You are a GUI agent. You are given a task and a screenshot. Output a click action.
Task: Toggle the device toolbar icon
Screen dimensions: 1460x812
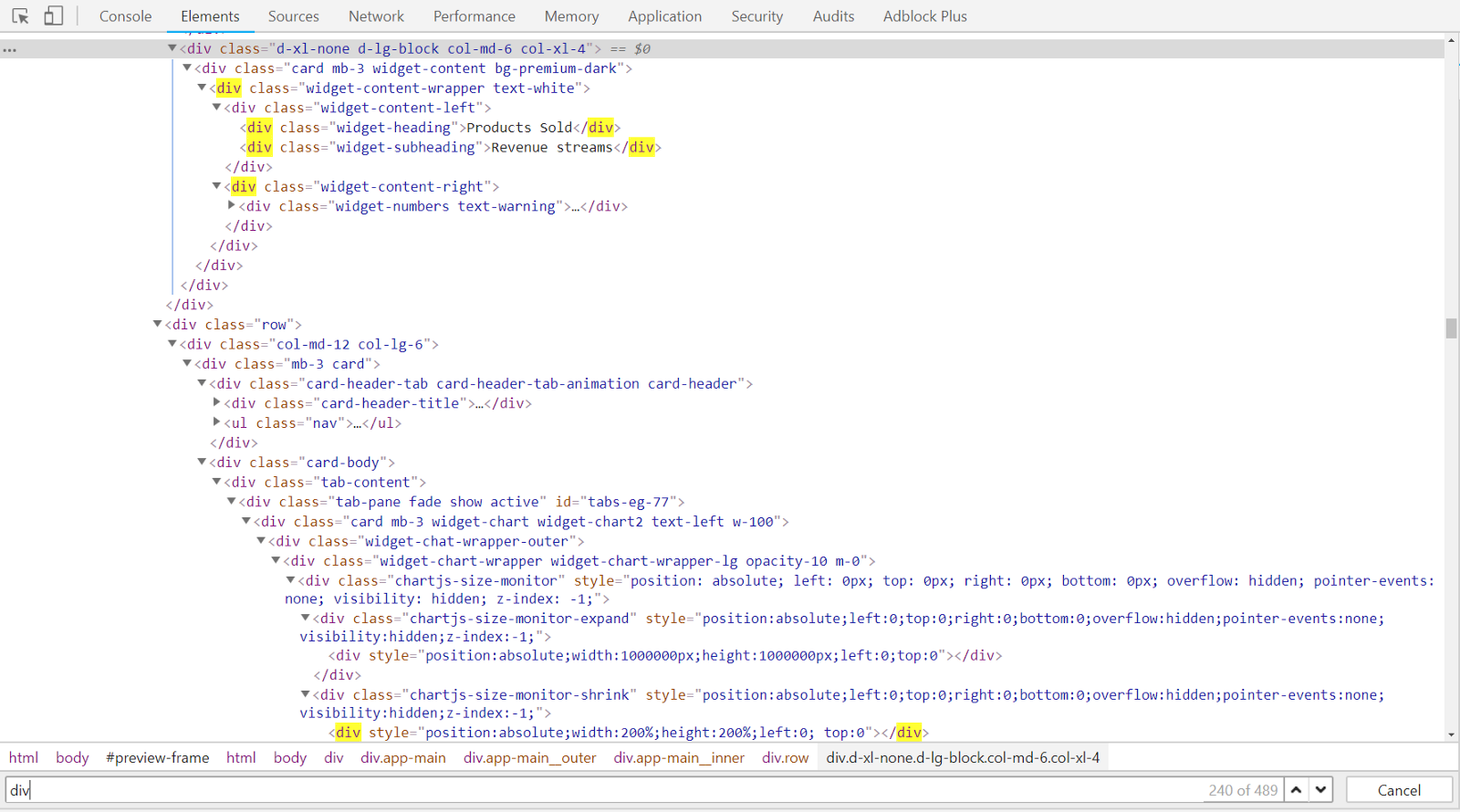(54, 16)
